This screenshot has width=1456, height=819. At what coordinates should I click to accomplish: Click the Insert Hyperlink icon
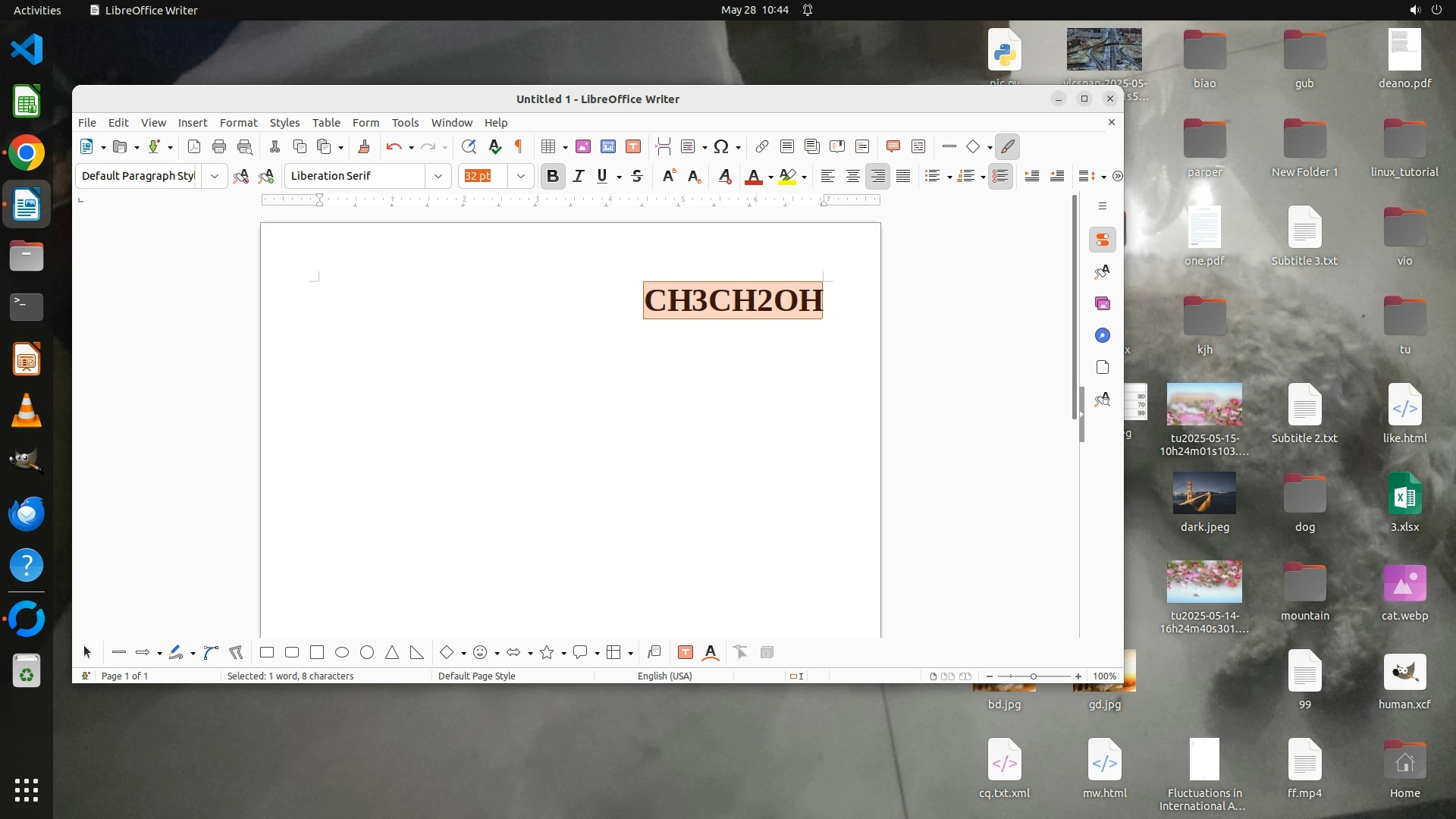click(x=762, y=147)
